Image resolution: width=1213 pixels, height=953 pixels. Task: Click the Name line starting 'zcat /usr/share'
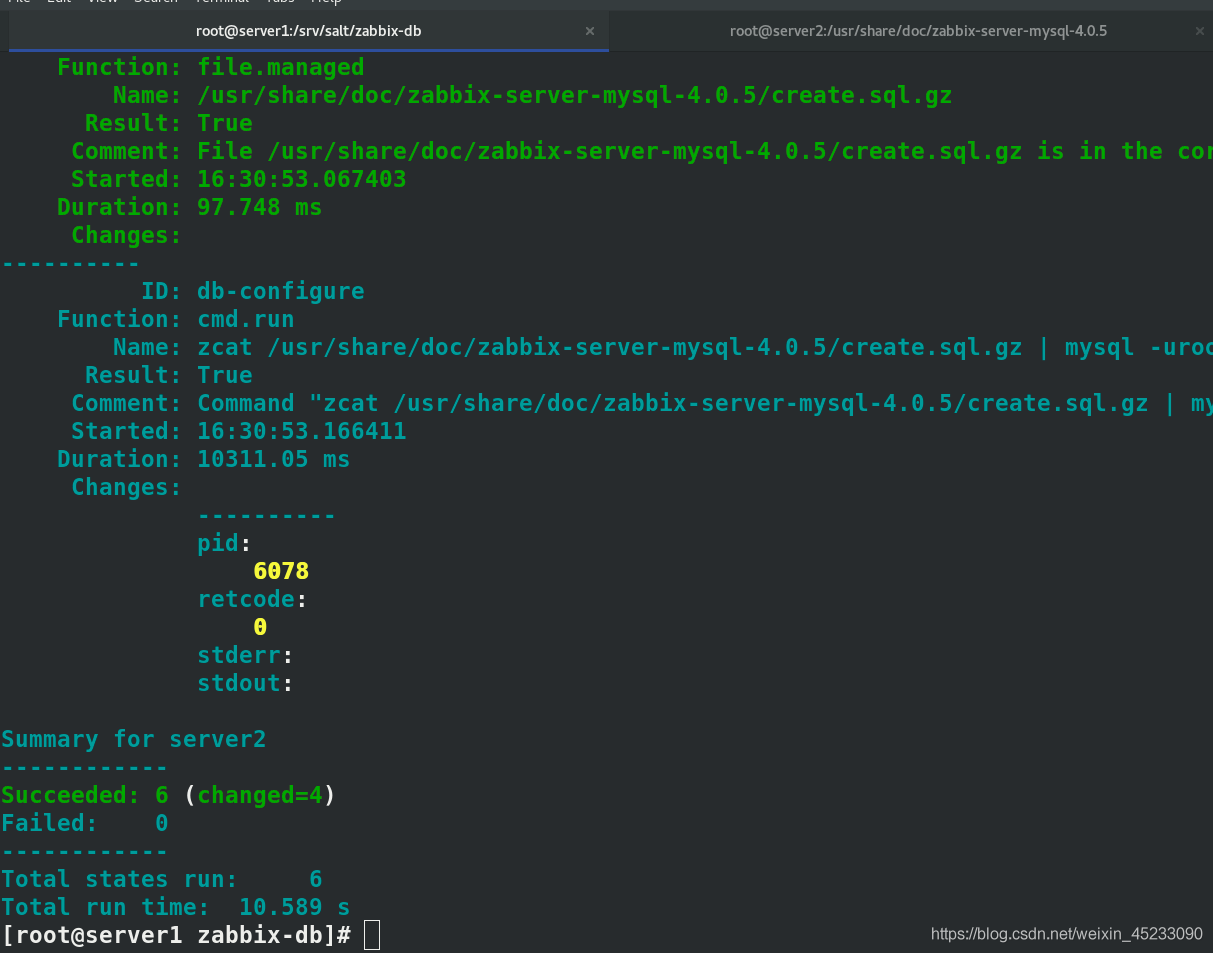point(705,347)
